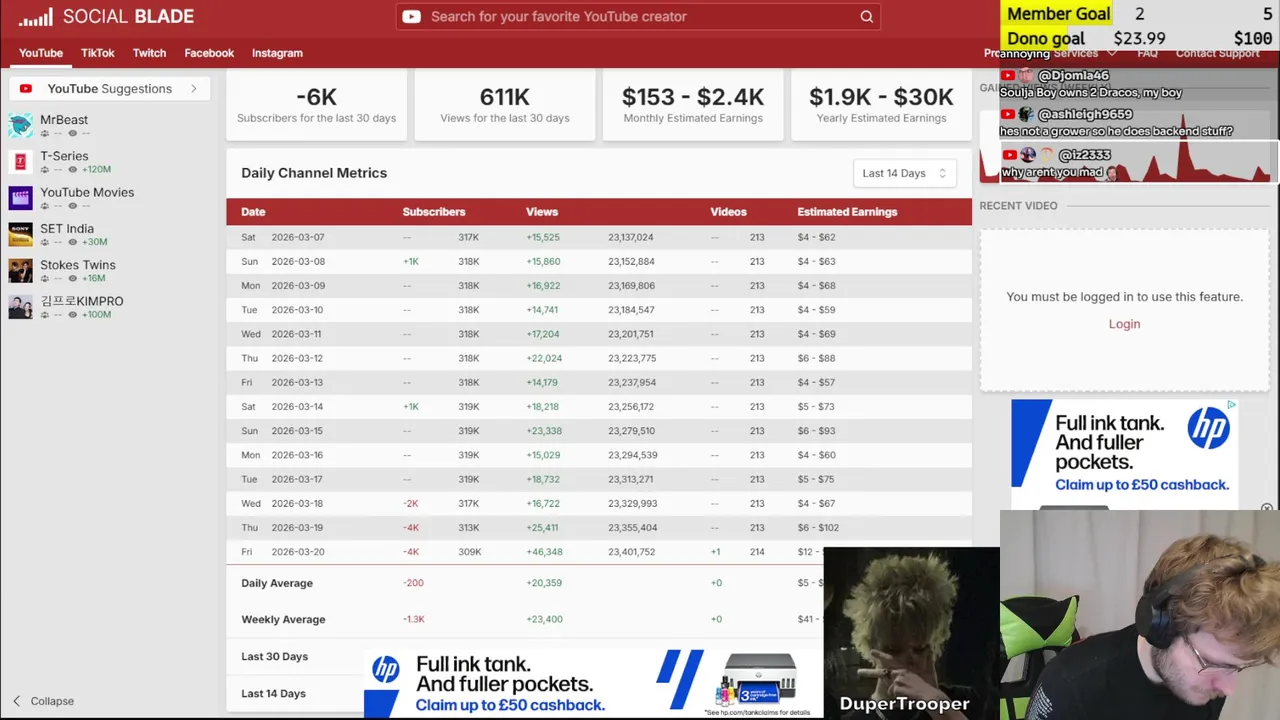Click the -2K subscriber change cell
1280x720 pixels.
tap(411, 503)
